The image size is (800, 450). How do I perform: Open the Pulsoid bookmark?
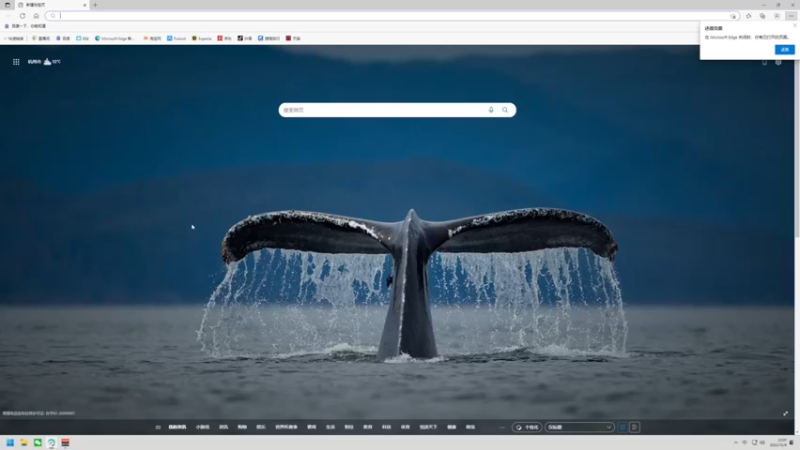[x=177, y=38]
